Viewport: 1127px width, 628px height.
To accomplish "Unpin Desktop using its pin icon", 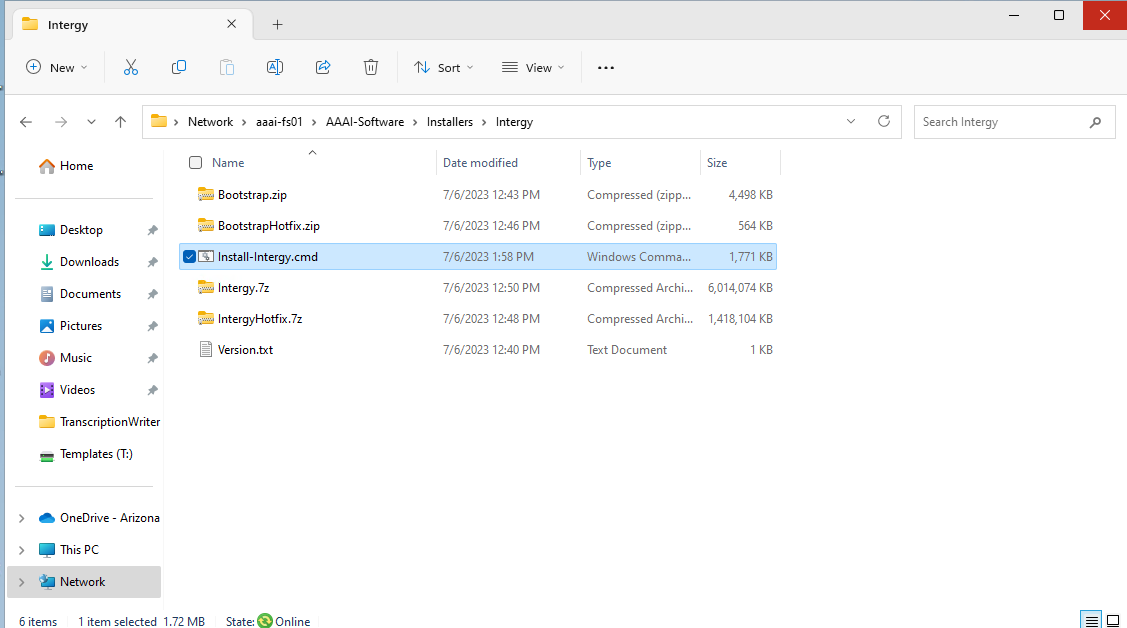I will click(x=152, y=231).
